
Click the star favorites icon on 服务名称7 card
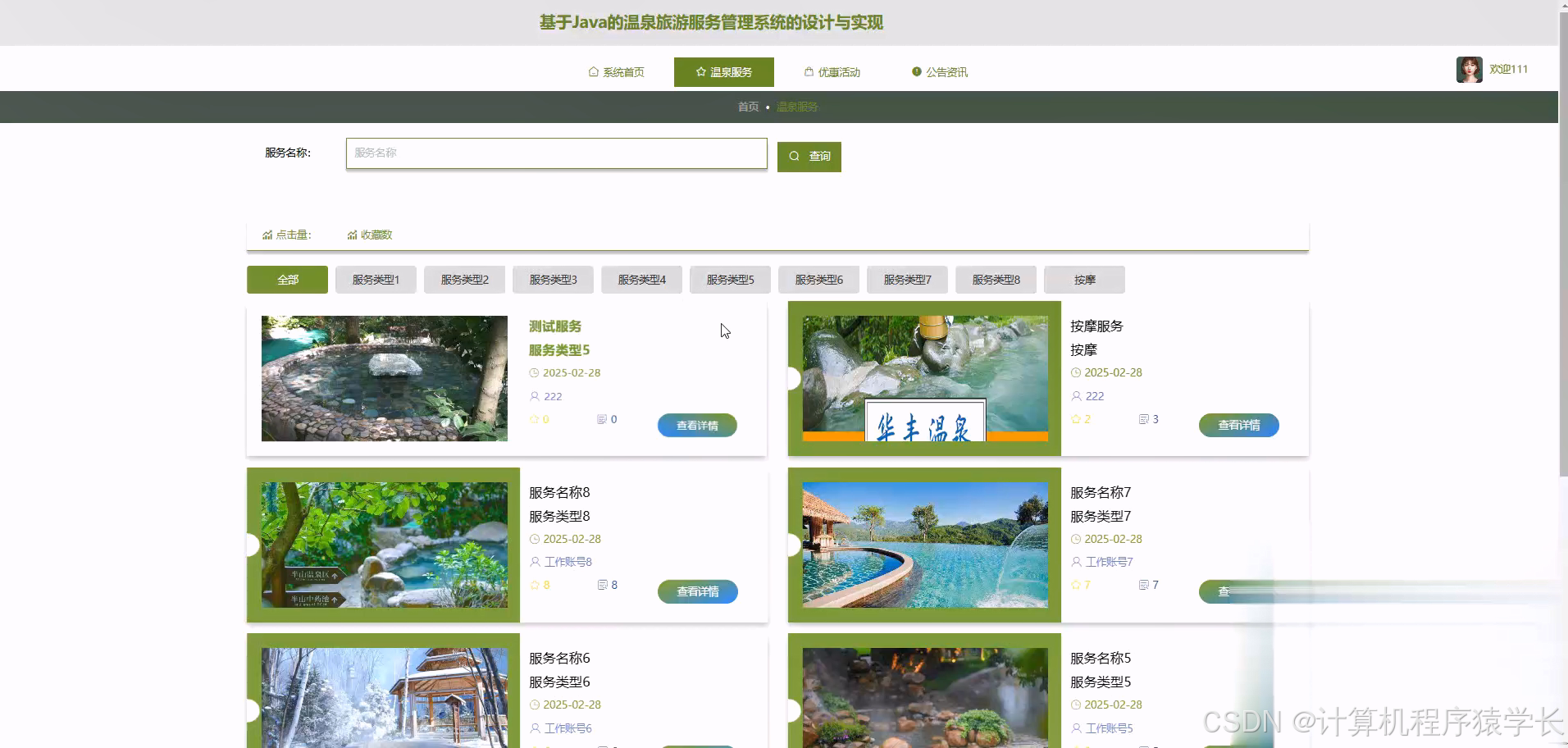pos(1076,585)
